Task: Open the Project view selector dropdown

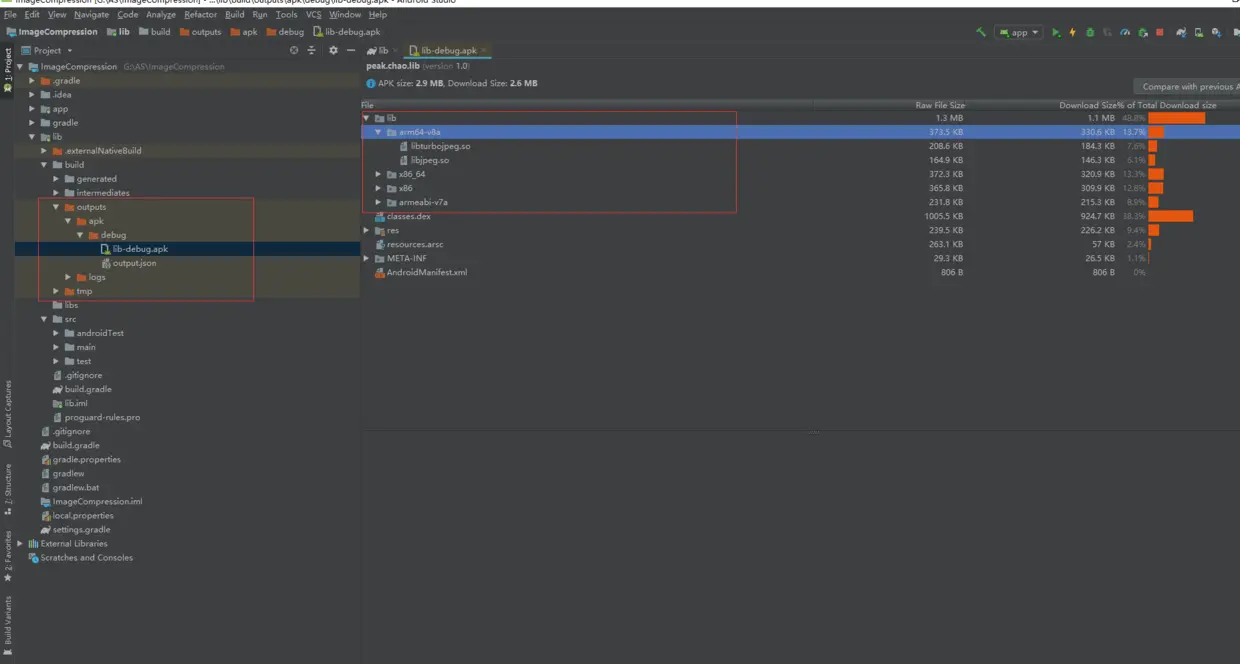Action: click(48, 50)
